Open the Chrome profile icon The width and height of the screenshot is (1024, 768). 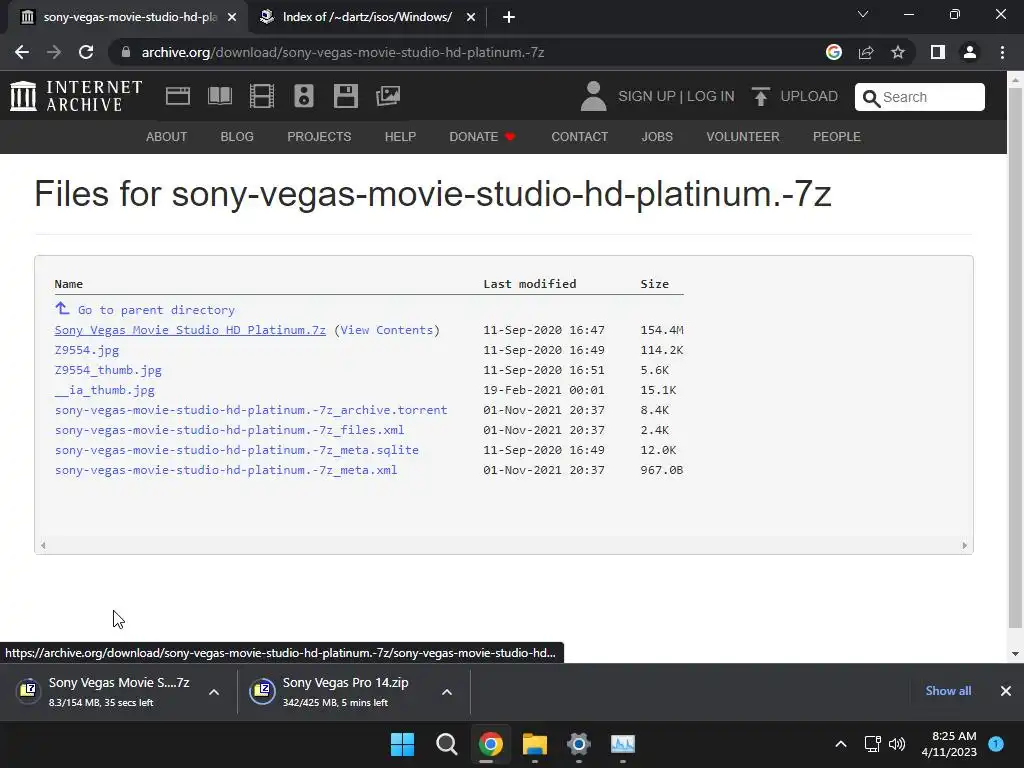970,52
